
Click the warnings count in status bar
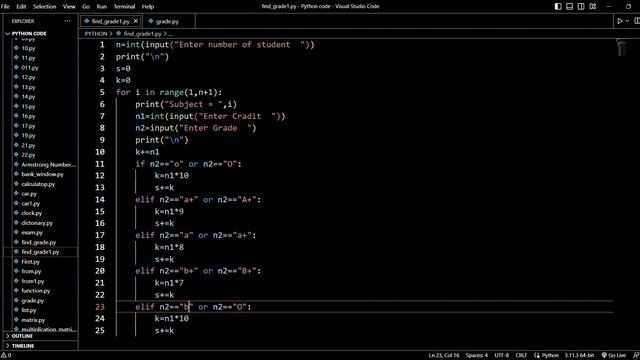(x=6, y=356)
